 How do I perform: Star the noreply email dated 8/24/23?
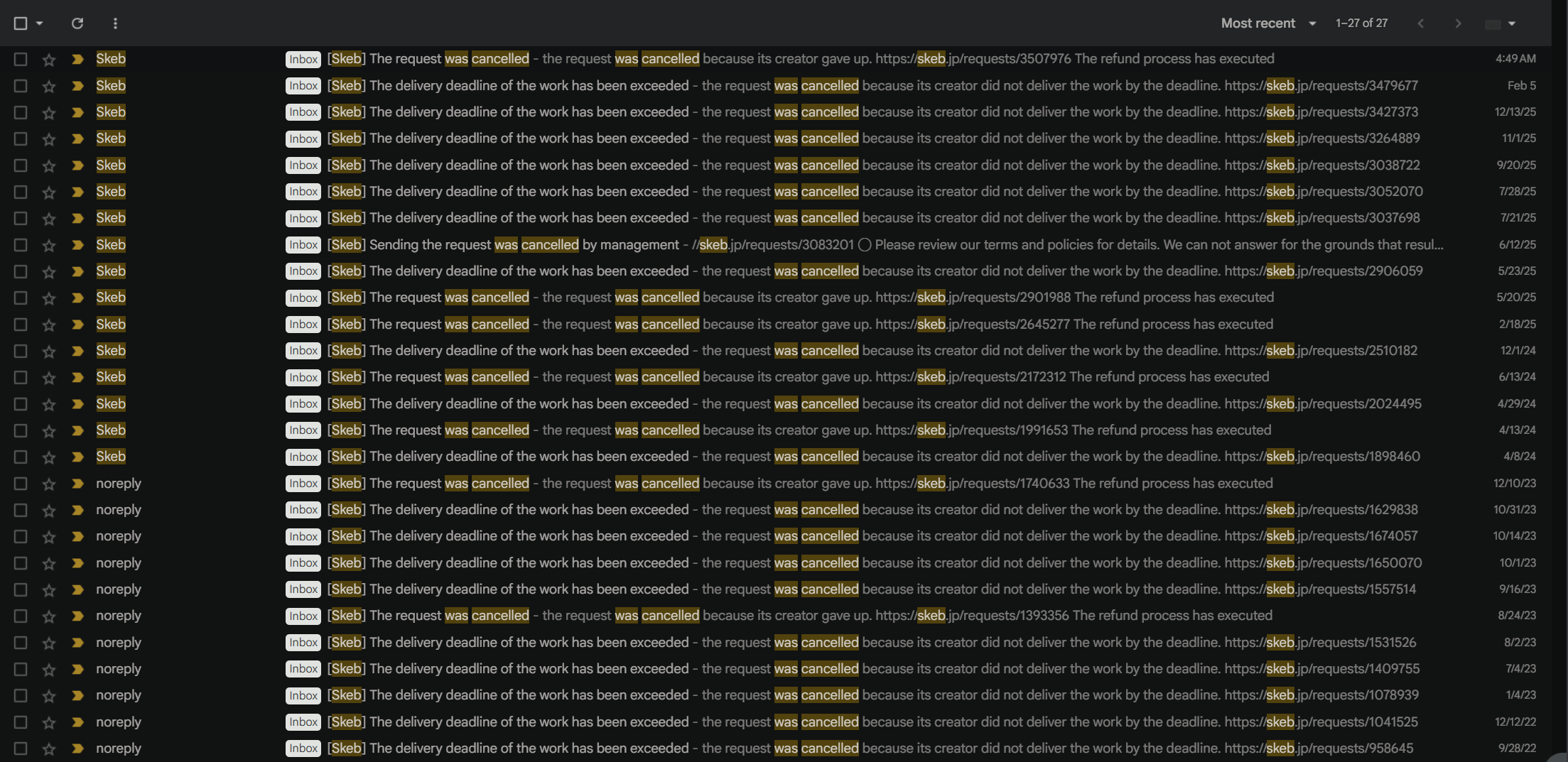click(49, 616)
